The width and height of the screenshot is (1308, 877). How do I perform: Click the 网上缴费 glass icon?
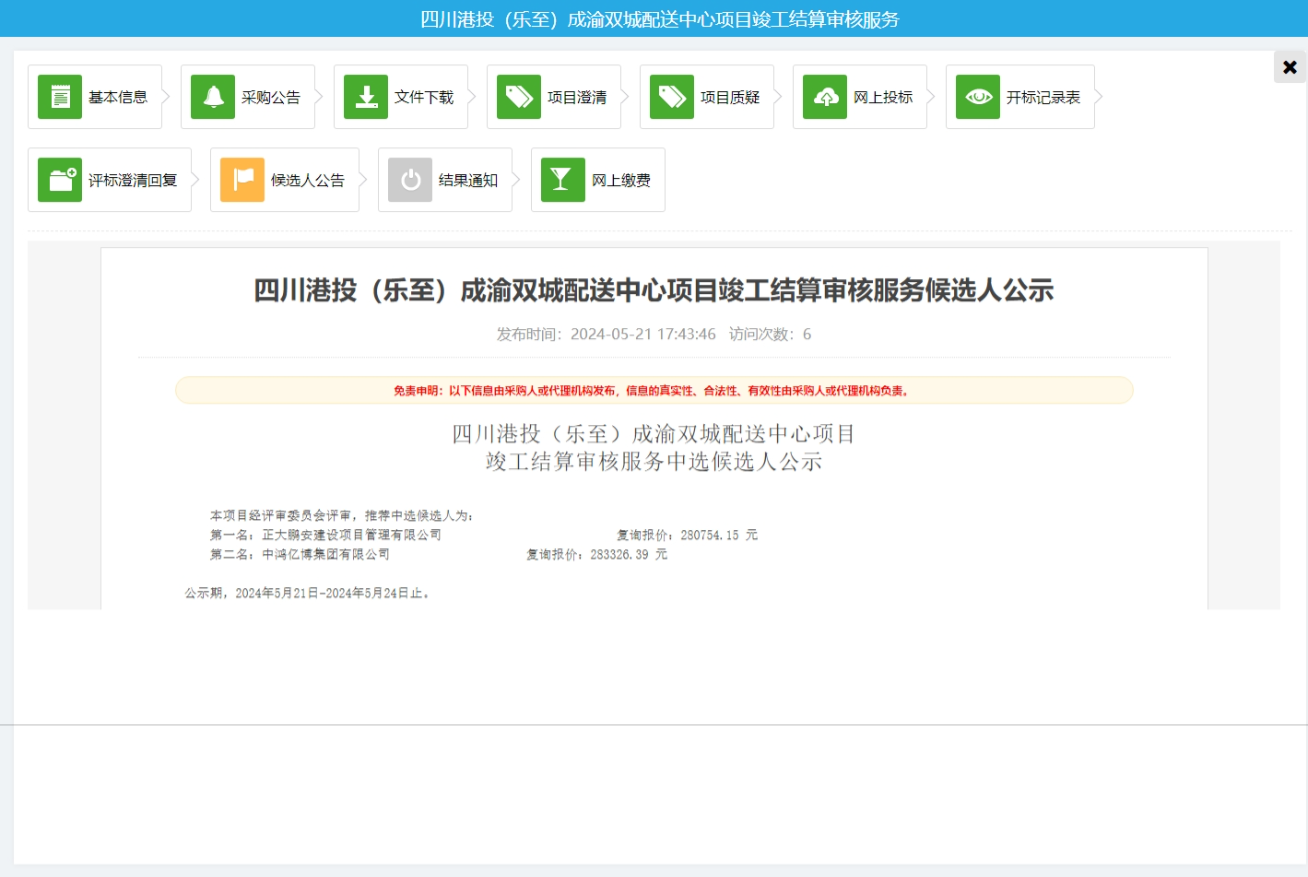point(563,180)
